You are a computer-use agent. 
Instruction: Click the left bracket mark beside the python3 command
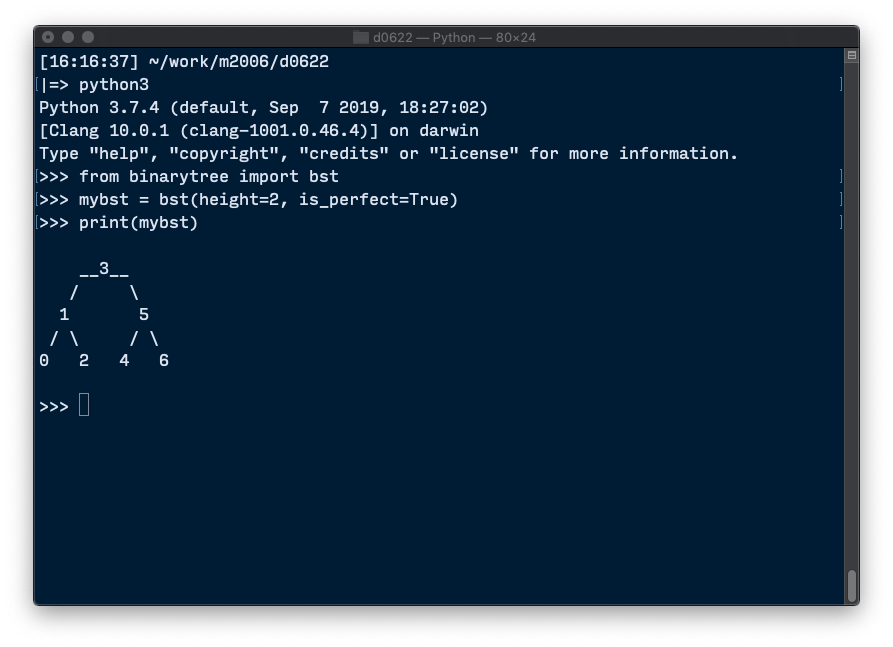pyautogui.click(x=38, y=85)
